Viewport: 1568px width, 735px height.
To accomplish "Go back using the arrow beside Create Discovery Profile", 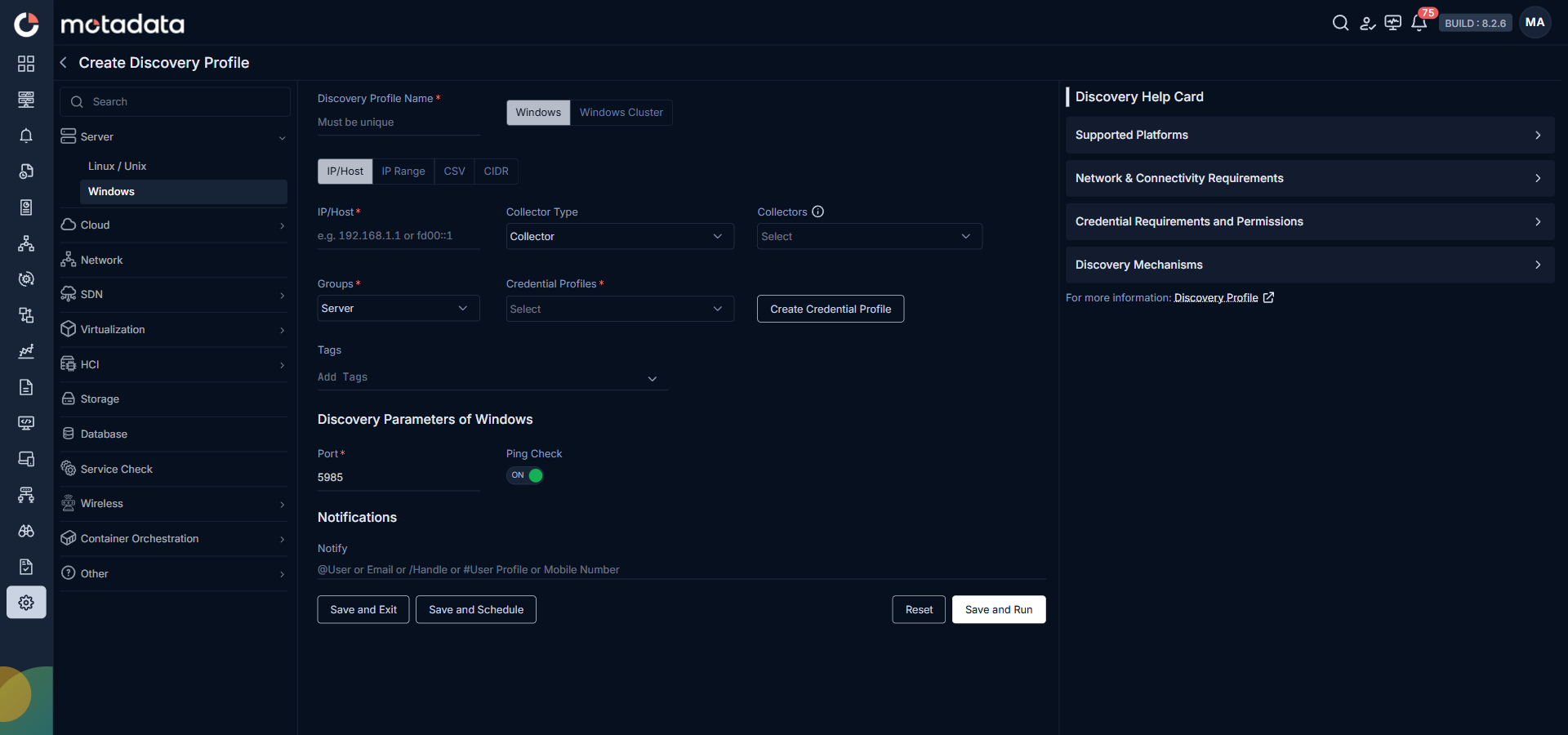I will pos(64,63).
